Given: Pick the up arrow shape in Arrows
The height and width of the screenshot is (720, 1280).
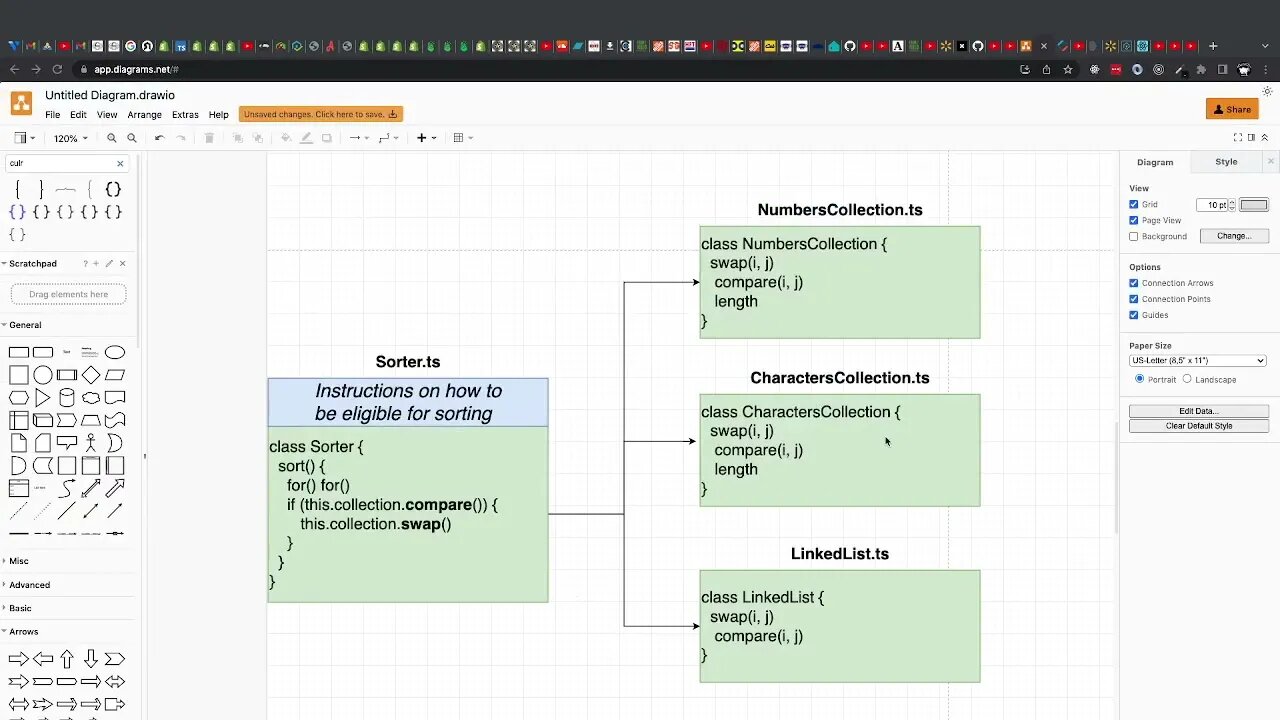Looking at the screenshot, I should point(67,659).
